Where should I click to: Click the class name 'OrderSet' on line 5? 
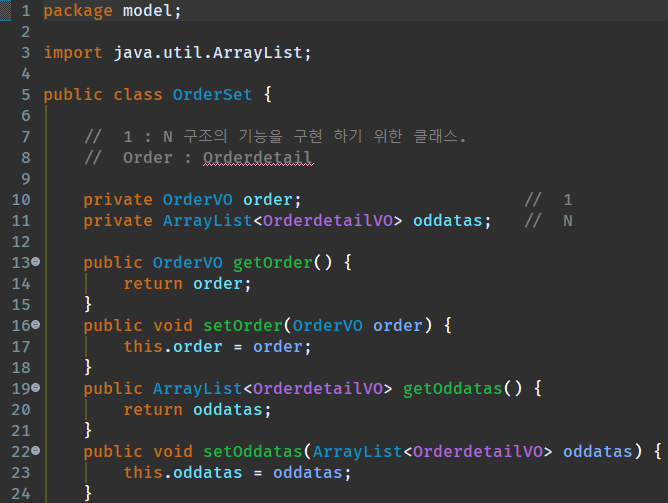[212, 94]
